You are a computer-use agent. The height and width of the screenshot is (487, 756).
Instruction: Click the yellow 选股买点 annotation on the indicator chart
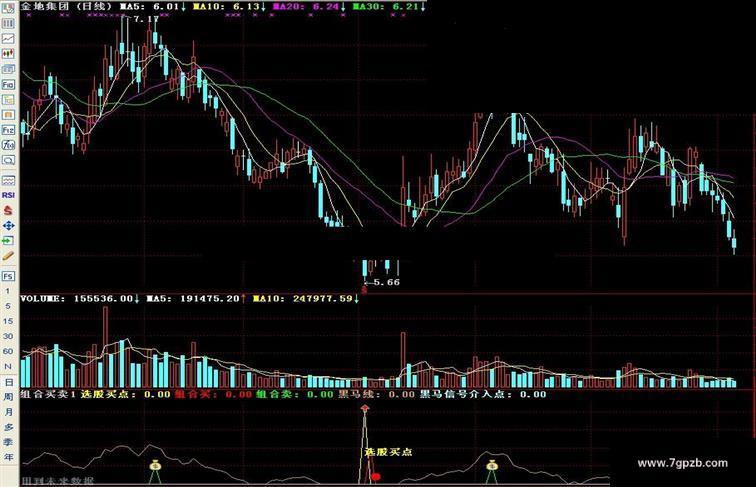click(x=388, y=452)
